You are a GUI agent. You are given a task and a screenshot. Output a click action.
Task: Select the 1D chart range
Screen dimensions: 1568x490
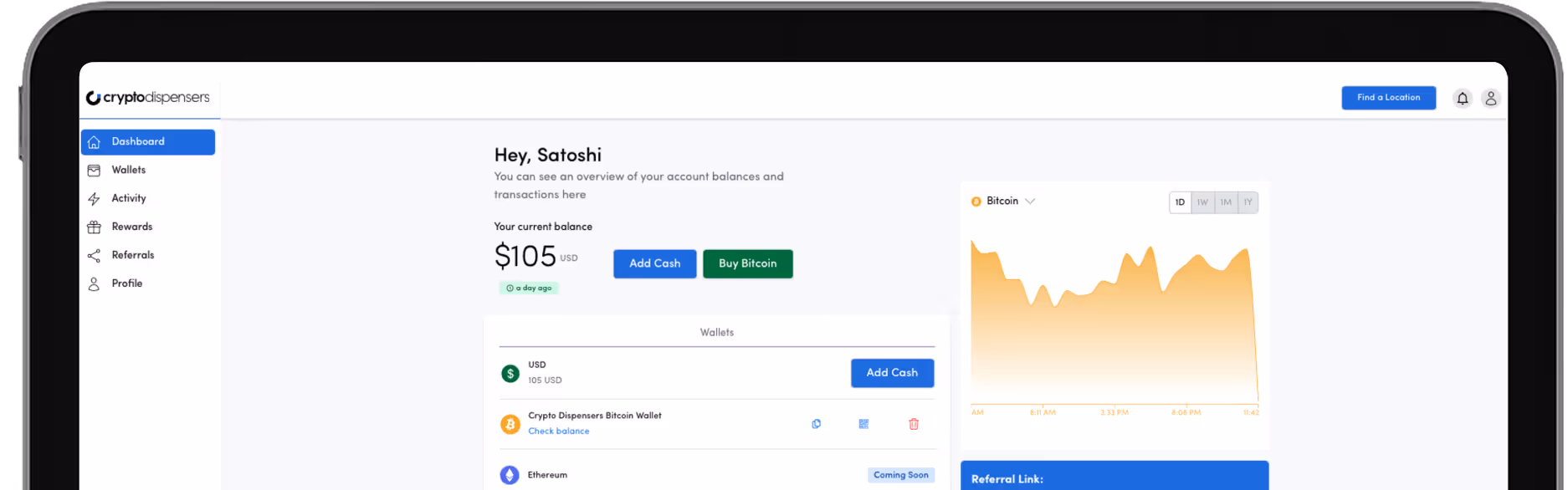click(1180, 202)
